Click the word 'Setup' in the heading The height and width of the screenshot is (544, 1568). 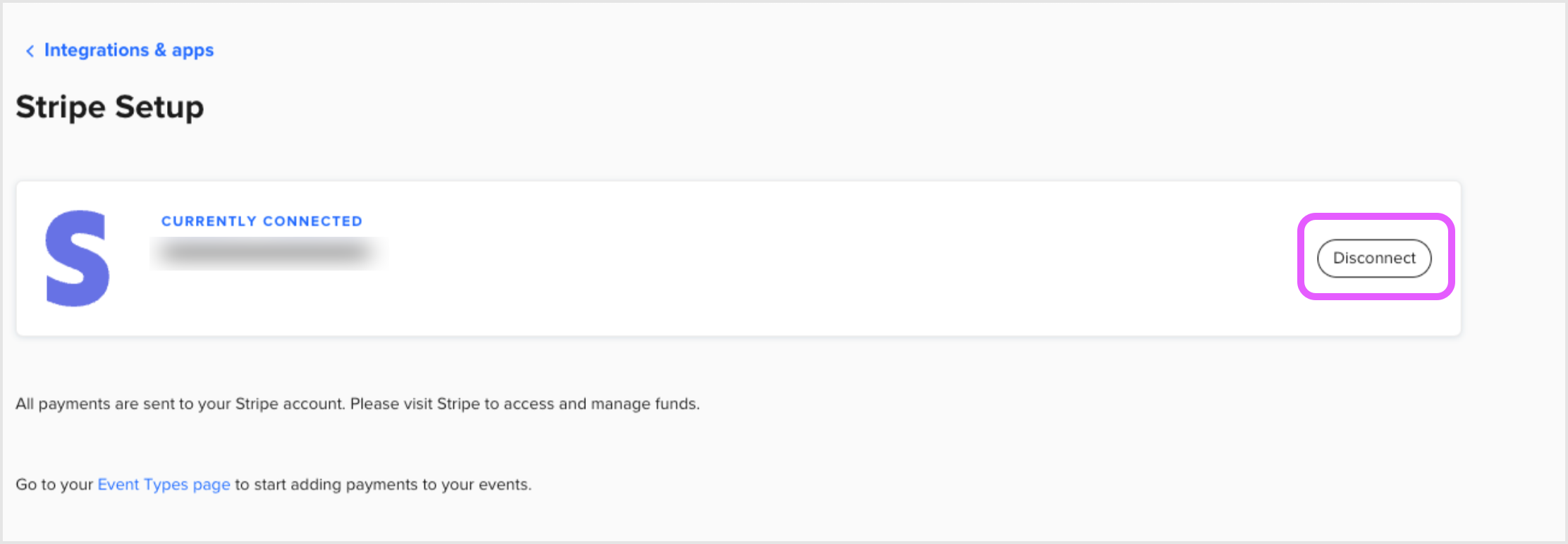coord(159,107)
